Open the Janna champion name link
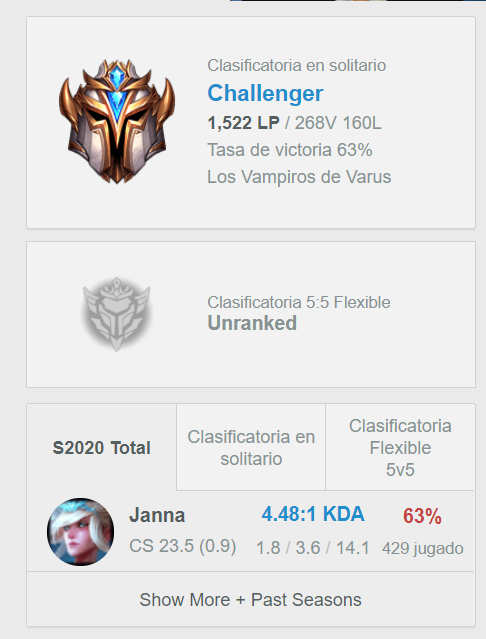This screenshot has height=639, width=486. (157, 515)
